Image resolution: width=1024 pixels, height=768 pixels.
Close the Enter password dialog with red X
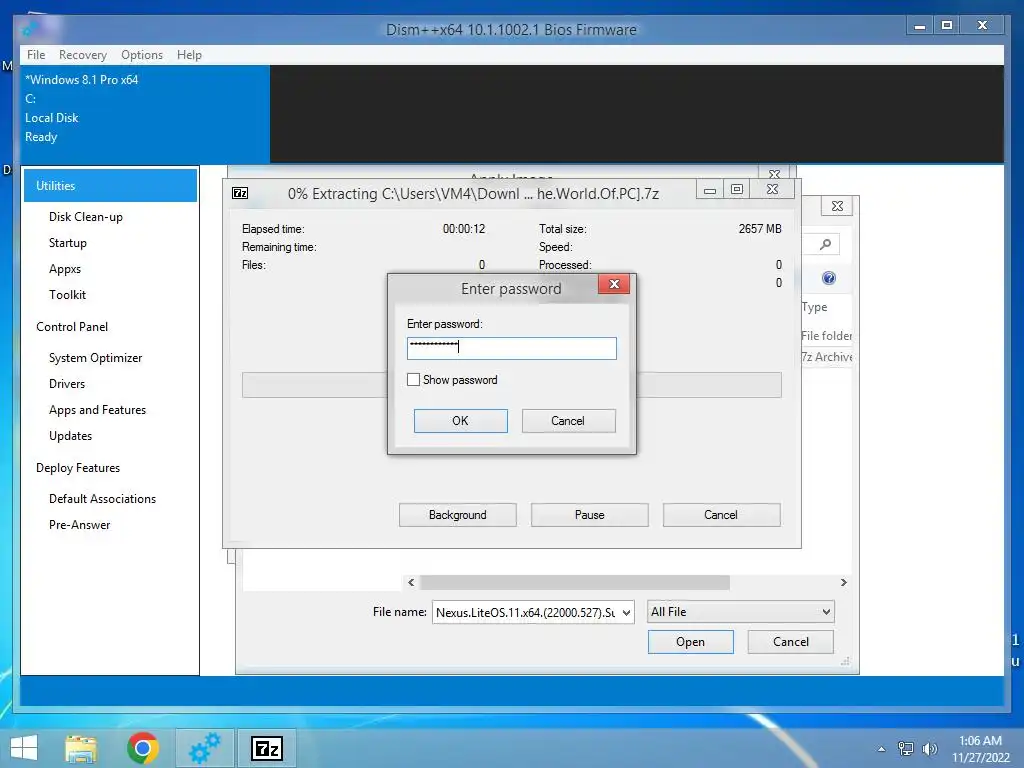[614, 284]
